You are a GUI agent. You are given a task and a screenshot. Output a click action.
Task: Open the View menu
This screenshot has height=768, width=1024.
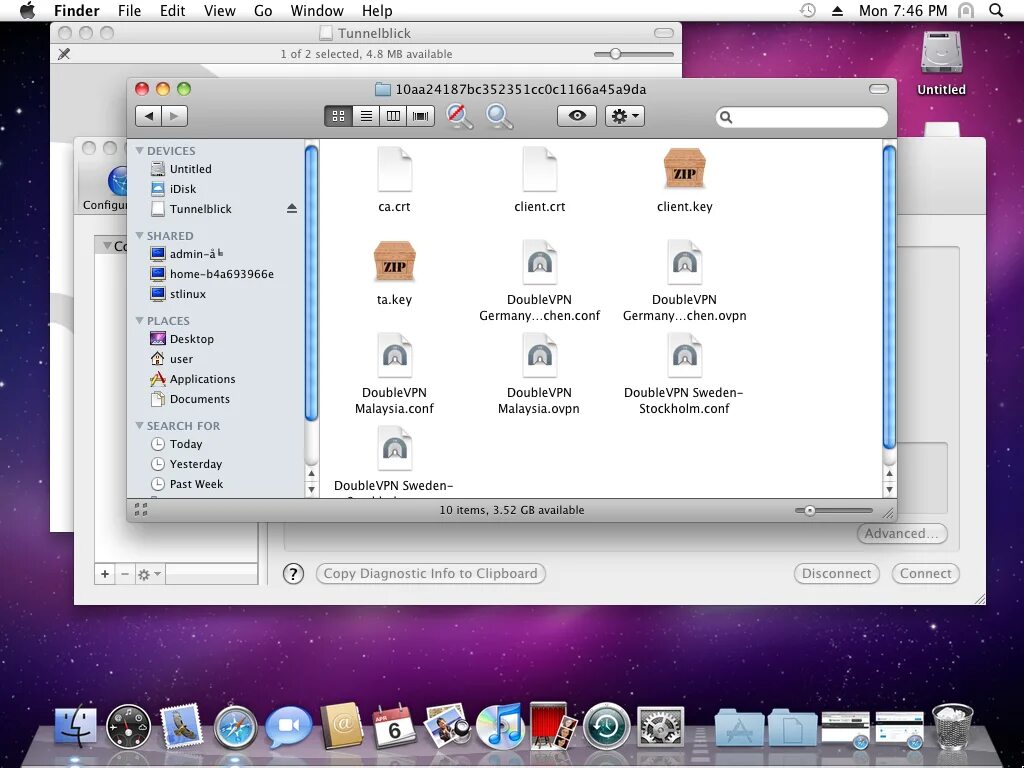(219, 10)
